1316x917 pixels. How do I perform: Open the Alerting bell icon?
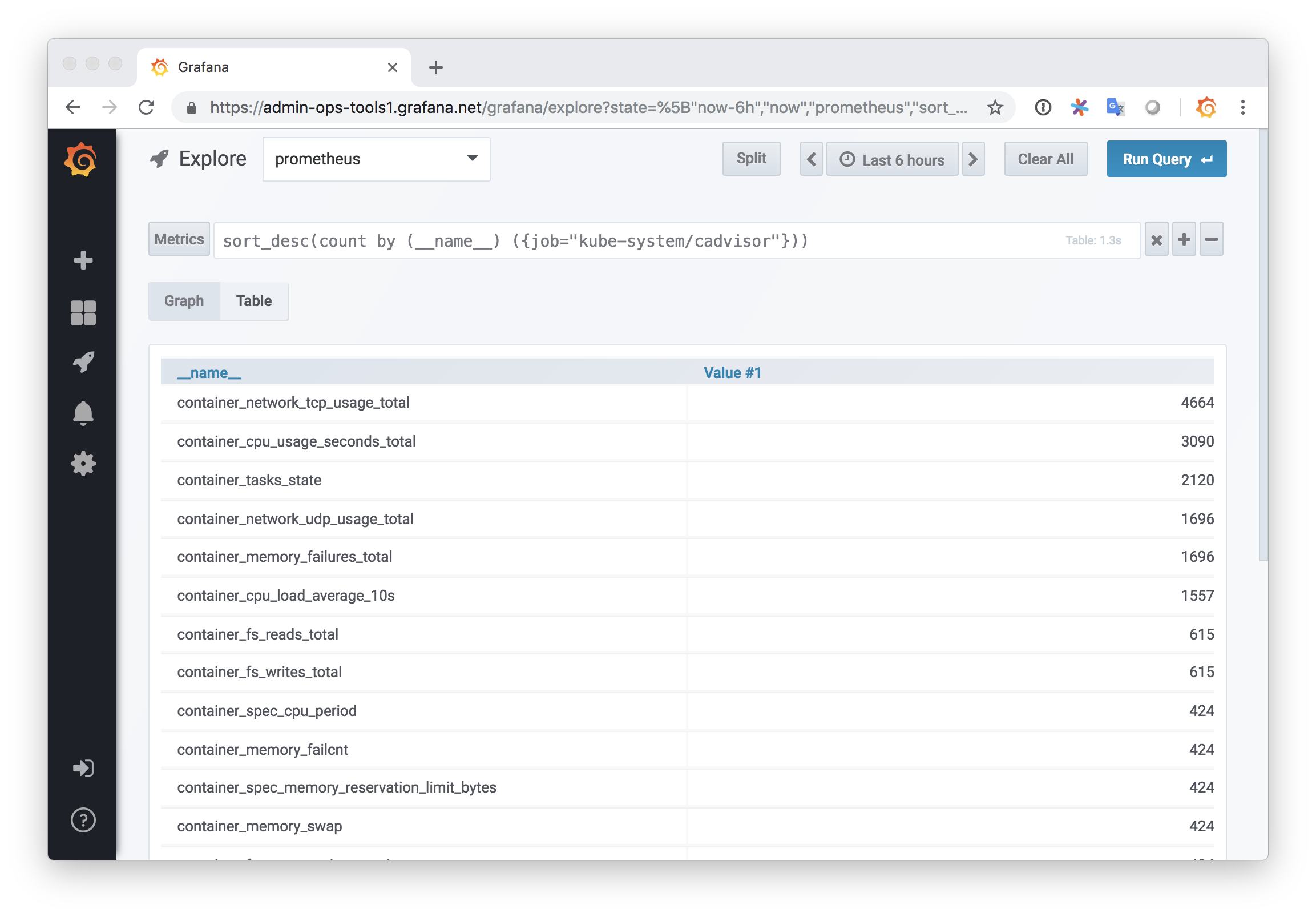pos(83,413)
